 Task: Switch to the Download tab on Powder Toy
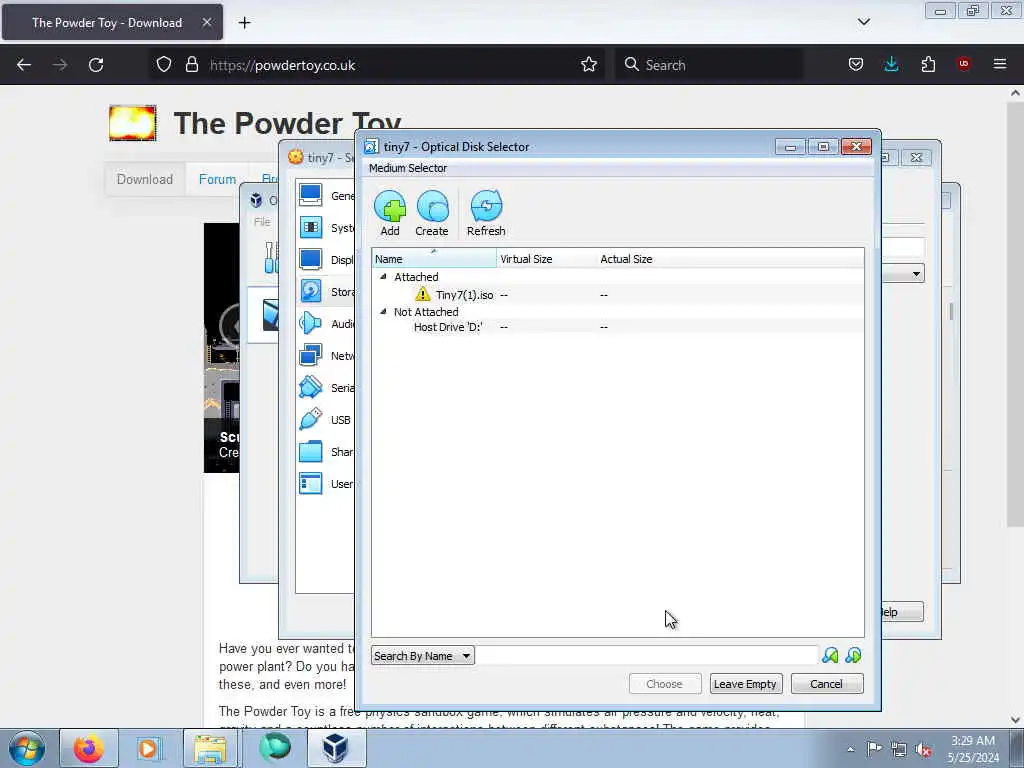click(145, 179)
